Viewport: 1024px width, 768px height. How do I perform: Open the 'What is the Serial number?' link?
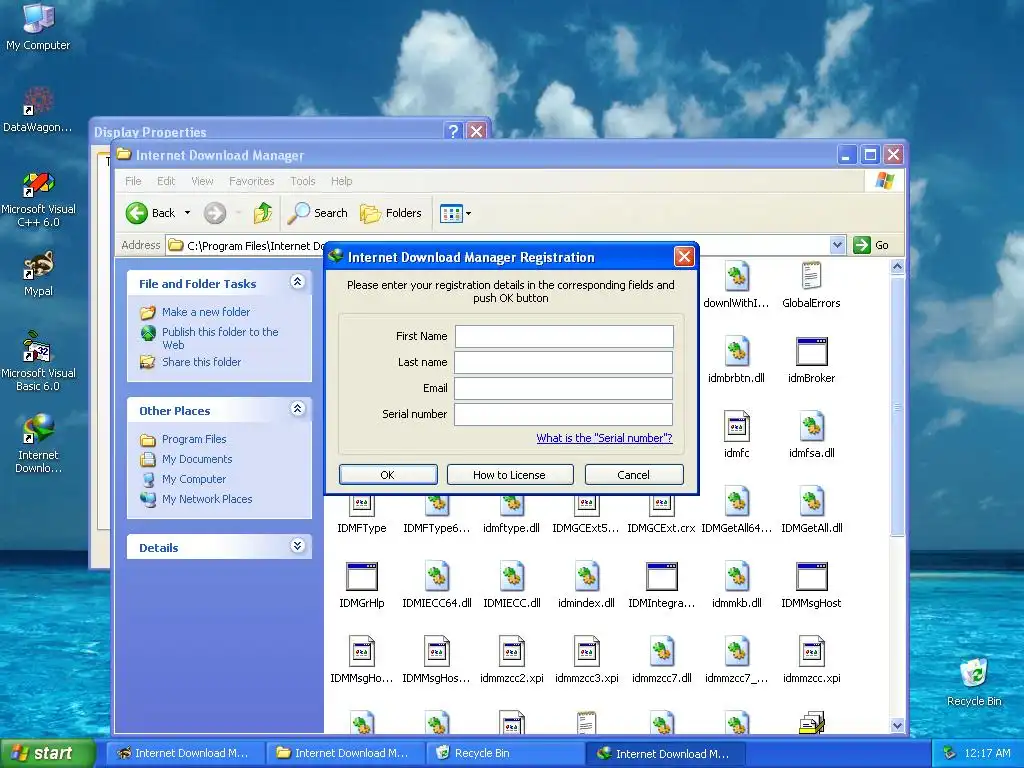click(604, 438)
